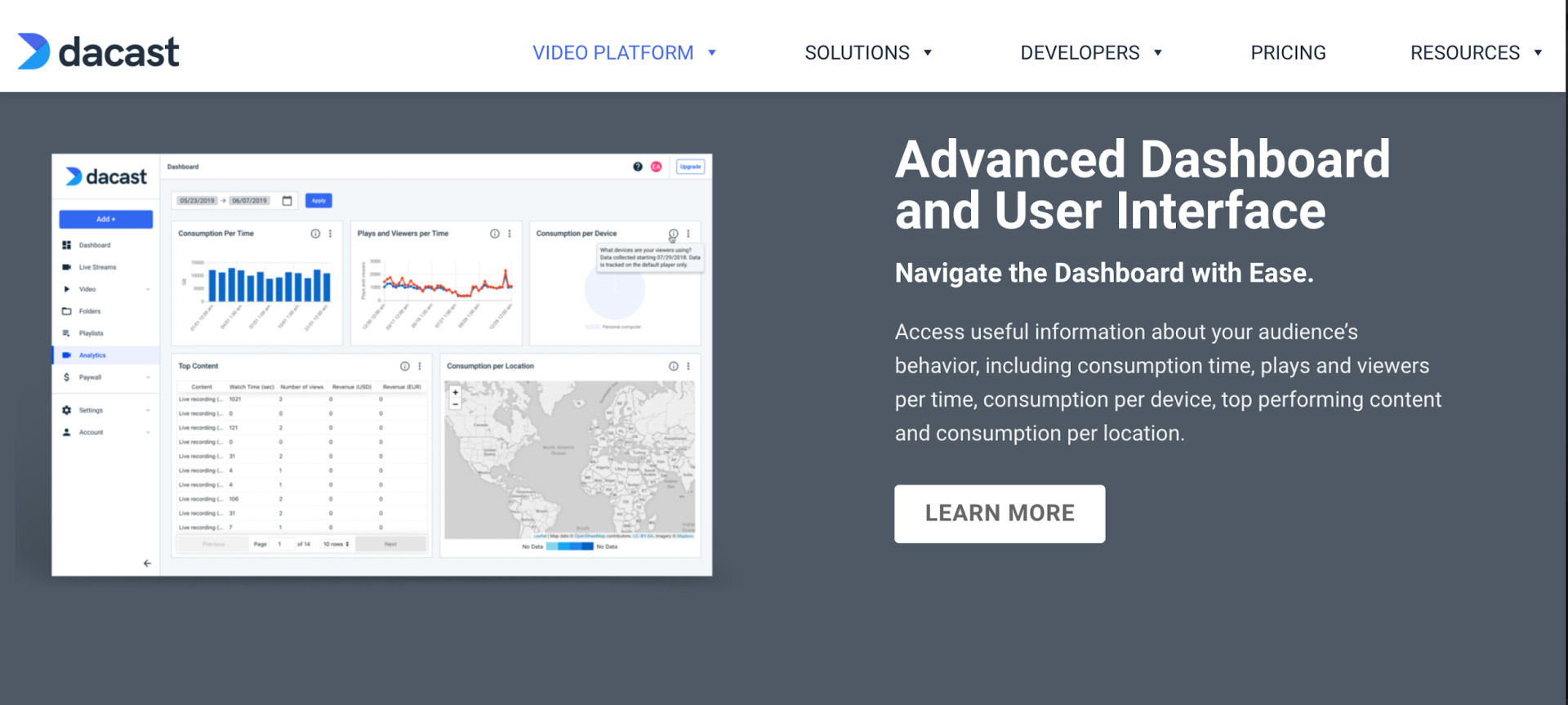Viewport: 1568px width, 705px height.
Task: Show info for Consumption per Device
Action: (673, 234)
